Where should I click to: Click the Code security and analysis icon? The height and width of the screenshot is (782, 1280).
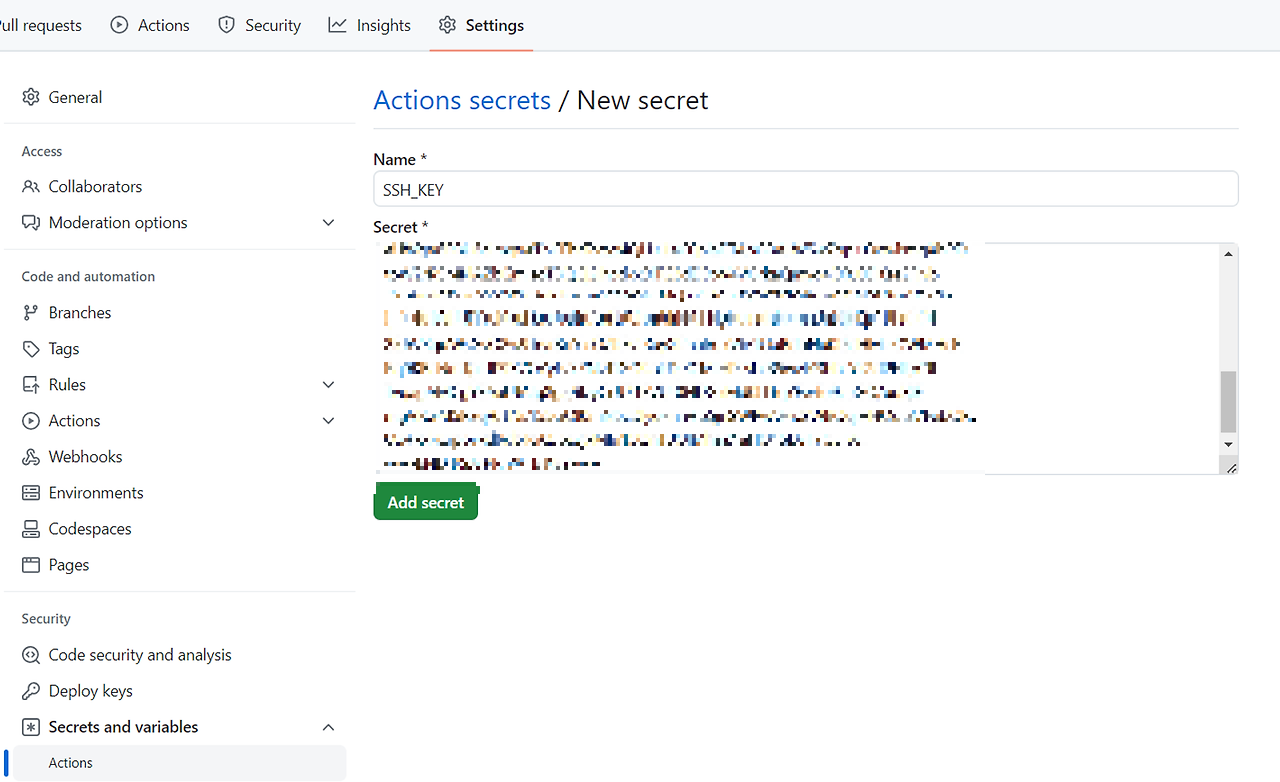click(31, 655)
